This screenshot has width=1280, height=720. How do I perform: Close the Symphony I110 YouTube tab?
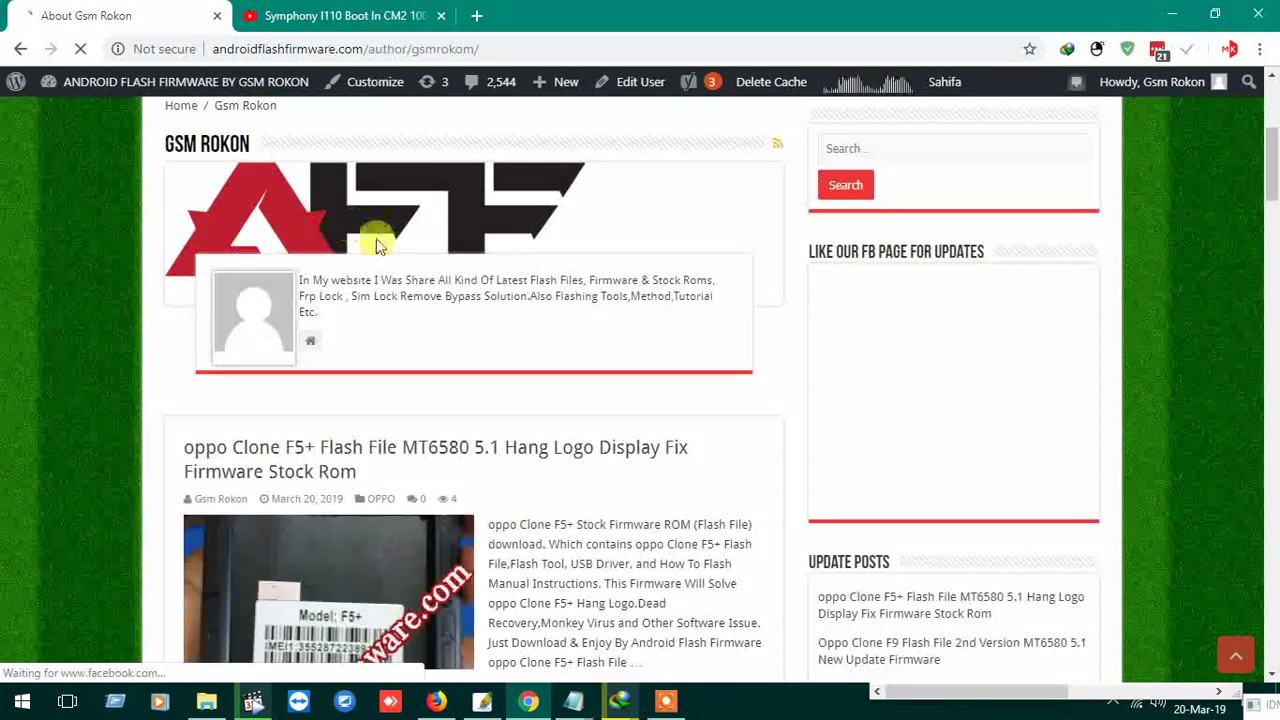coord(442,16)
